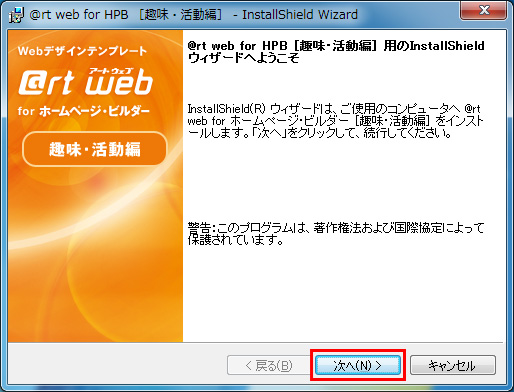Click the @rt web logo graphic
The width and height of the screenshot is (514, 392).
(86, 82)
